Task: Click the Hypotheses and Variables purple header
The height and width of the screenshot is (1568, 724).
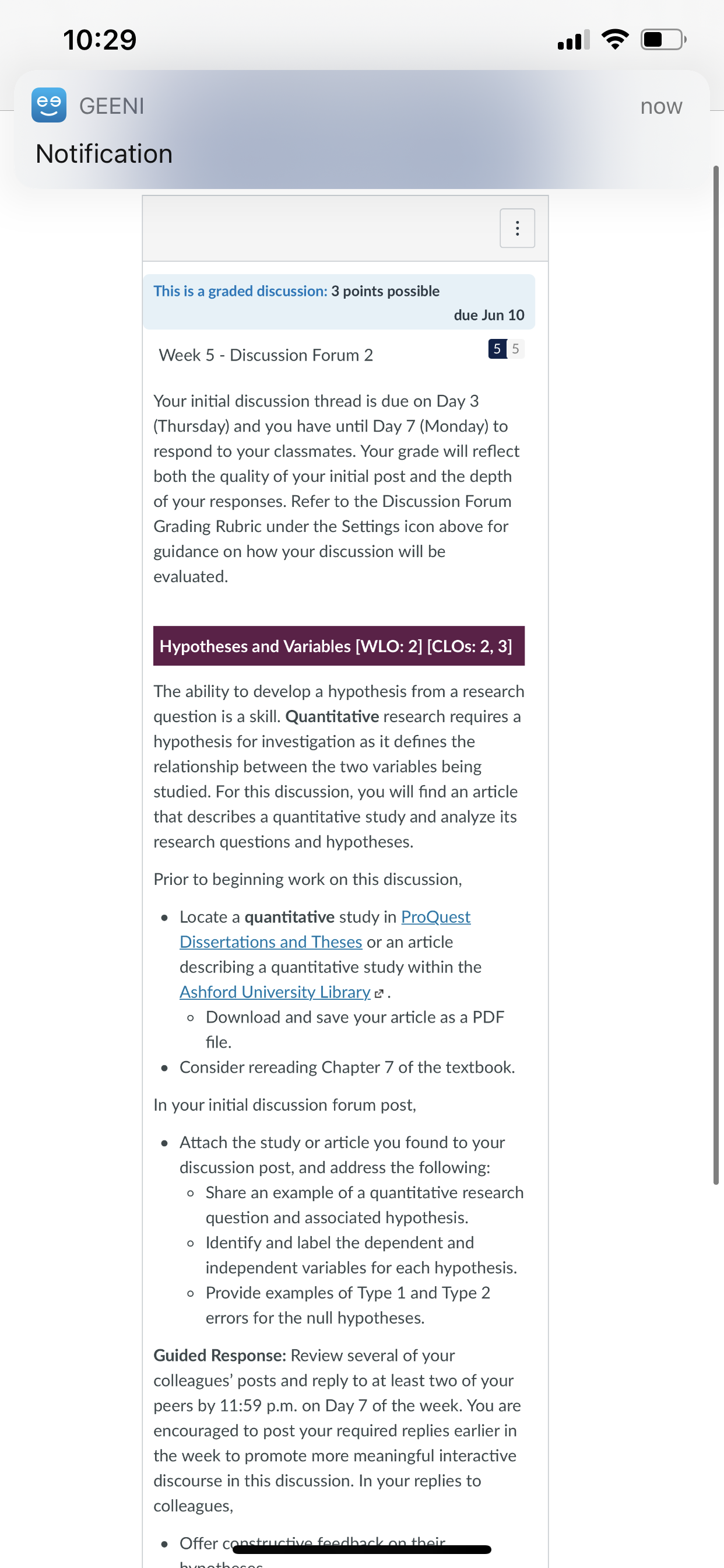Action: tap(339, 646)
